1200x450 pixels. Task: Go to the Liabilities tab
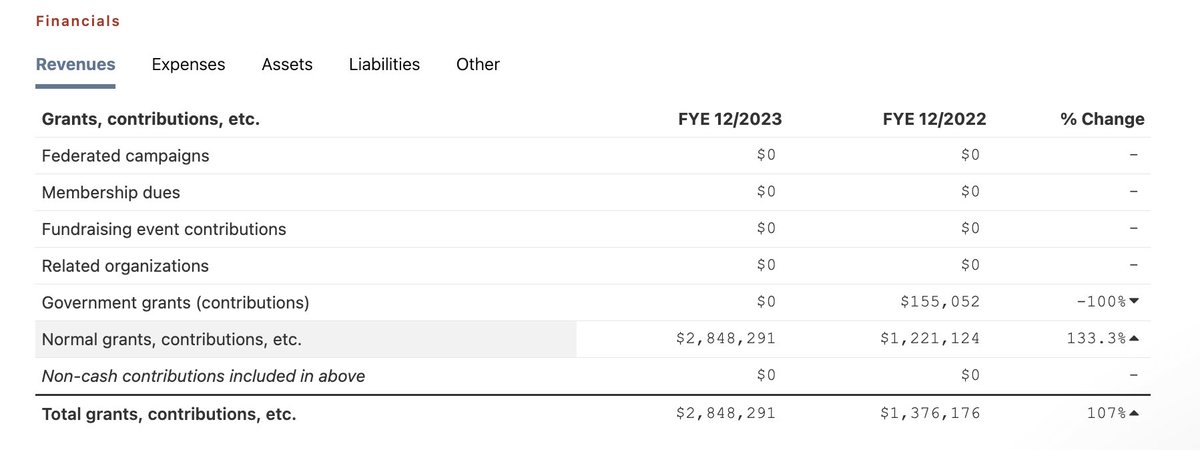[x=384, y=64]
